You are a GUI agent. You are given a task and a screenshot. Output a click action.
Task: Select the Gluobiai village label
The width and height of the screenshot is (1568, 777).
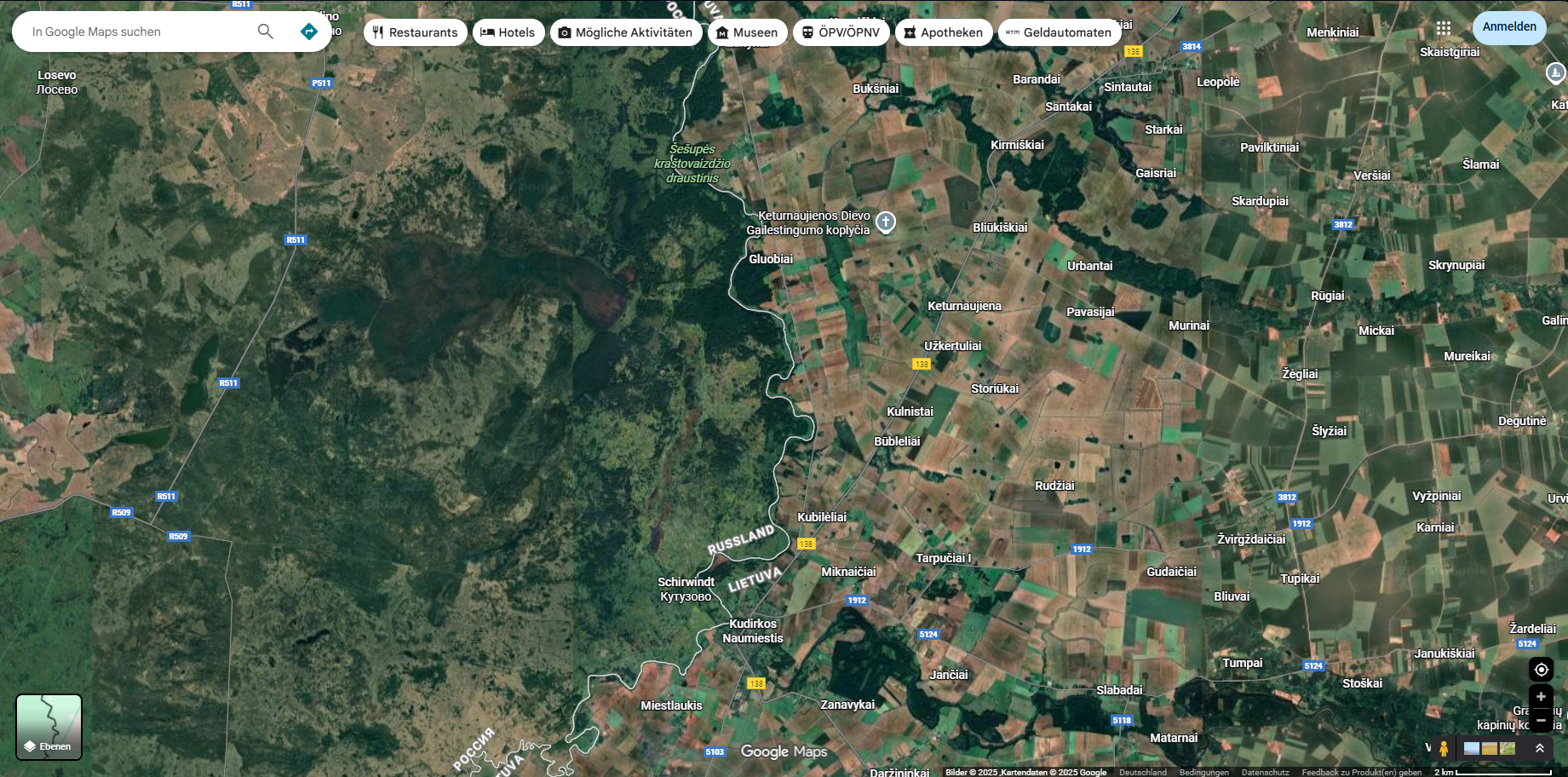[x=771, y=259]
